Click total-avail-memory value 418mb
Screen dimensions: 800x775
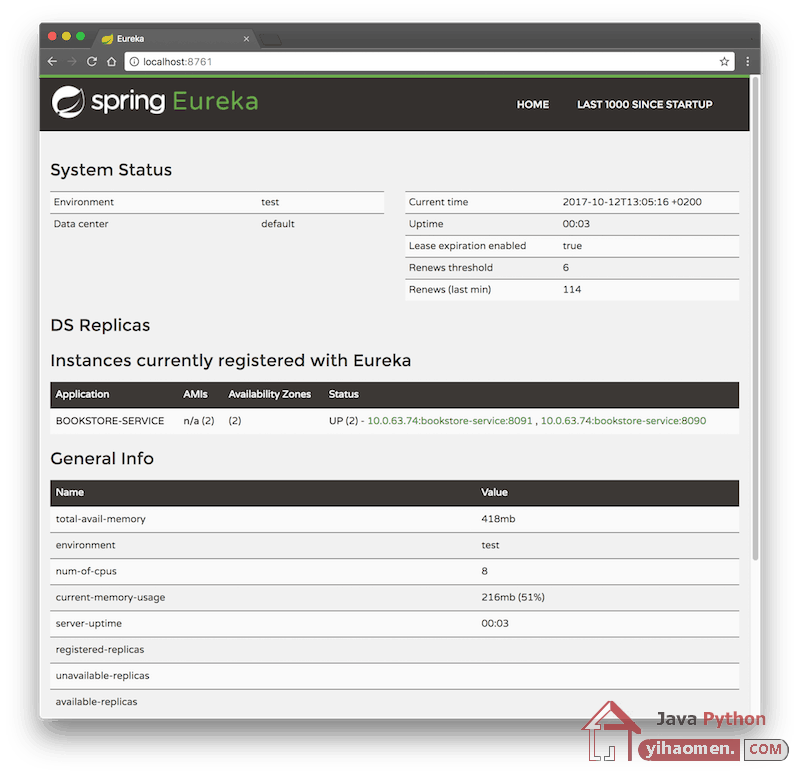point(498,519)
